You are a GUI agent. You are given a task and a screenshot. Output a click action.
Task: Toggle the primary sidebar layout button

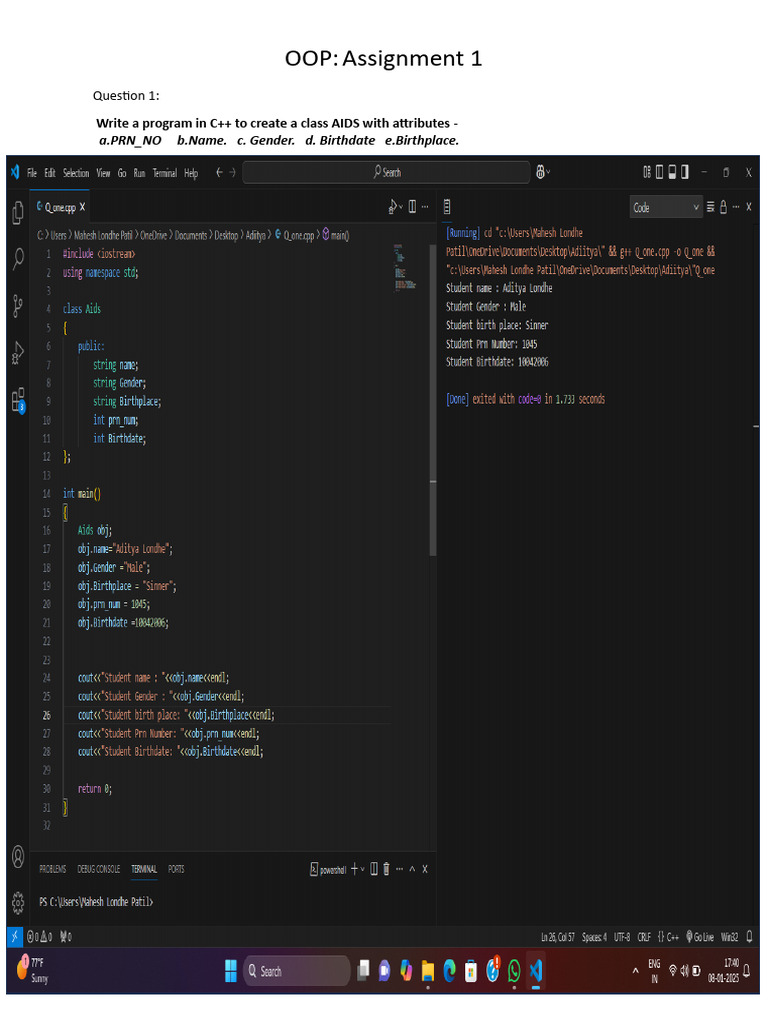pyautogui.click(x=660, y=172)
